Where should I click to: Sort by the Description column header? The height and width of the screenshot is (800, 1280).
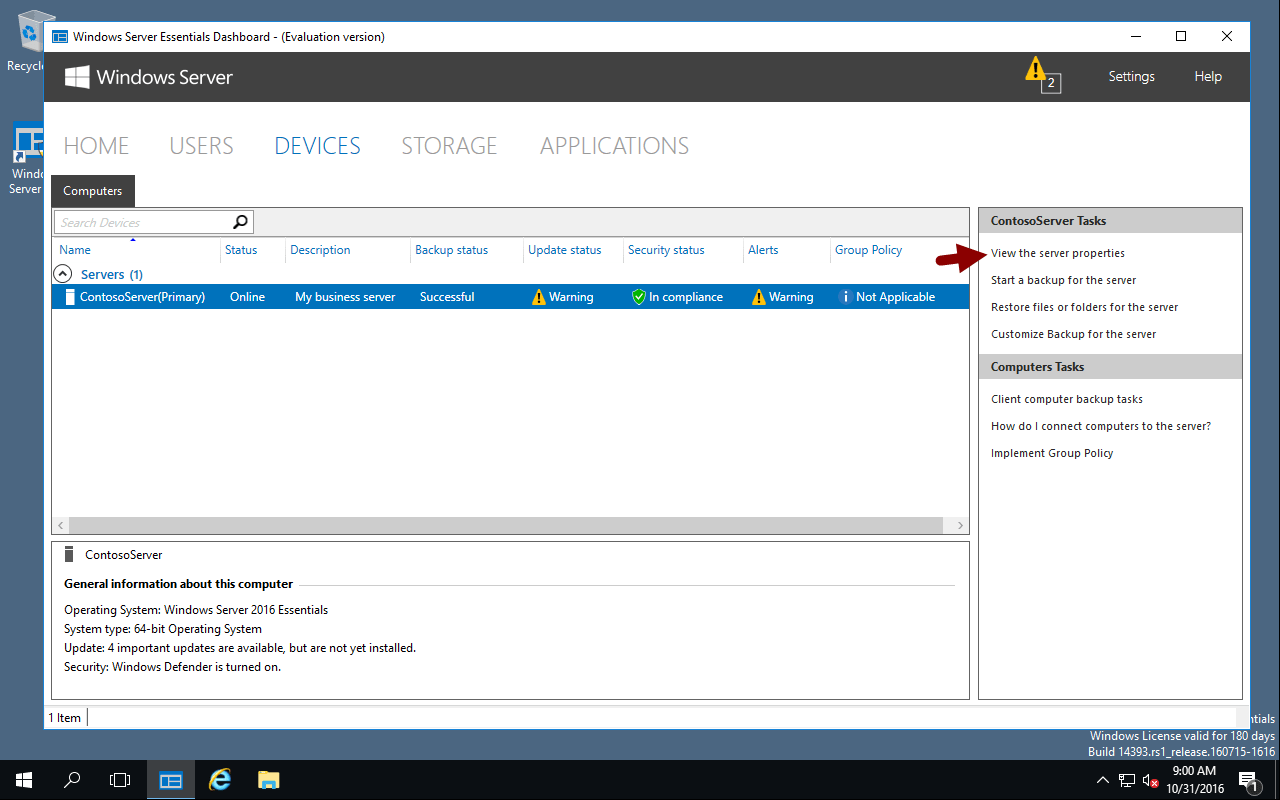tap(320, 250)
